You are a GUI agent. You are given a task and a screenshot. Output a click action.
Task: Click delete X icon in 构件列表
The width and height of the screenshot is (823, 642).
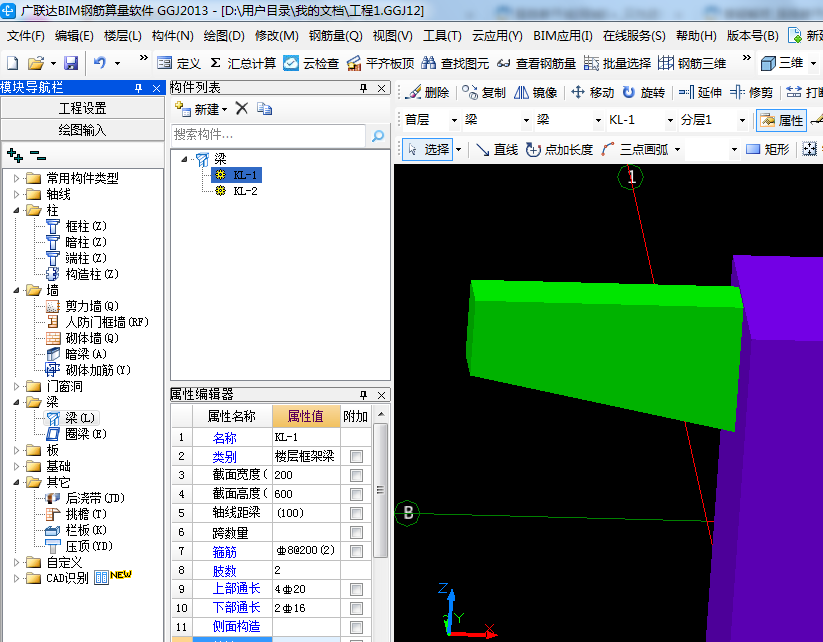[x=241, y=109]
